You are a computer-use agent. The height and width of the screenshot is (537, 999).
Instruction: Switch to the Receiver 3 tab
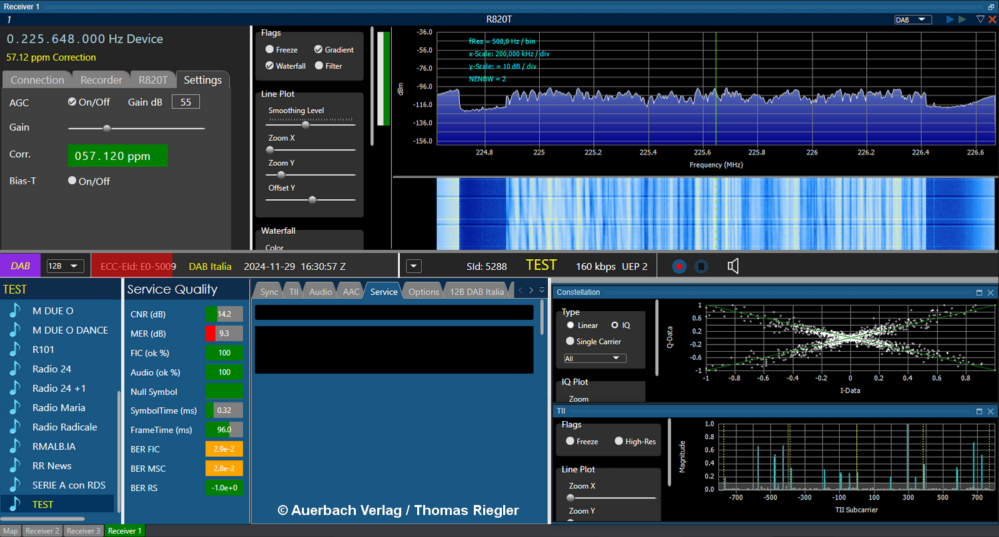(x=83, y=531)
